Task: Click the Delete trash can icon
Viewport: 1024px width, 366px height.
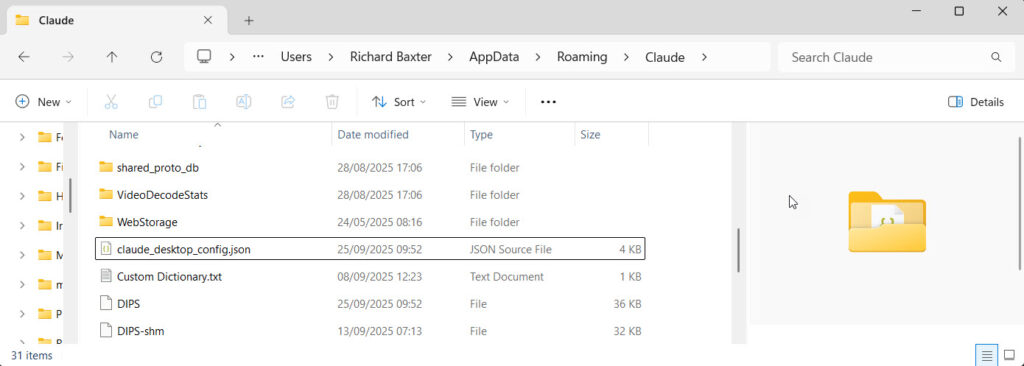Action: point(332,102)
